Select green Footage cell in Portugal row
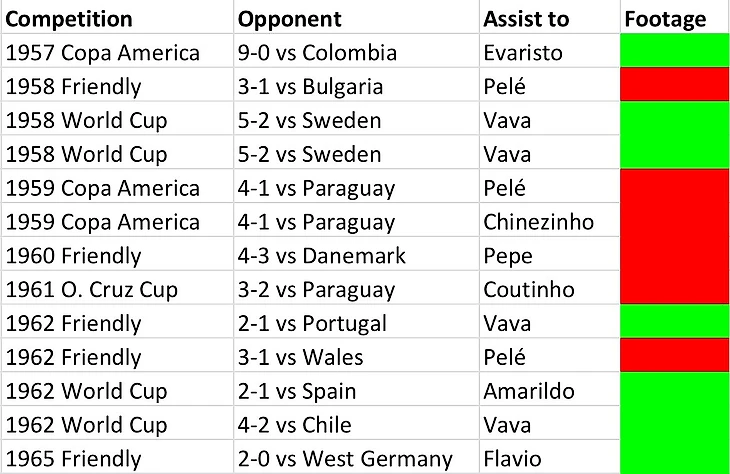This screenshot has width=730, height=474. [x=675, y=324]
